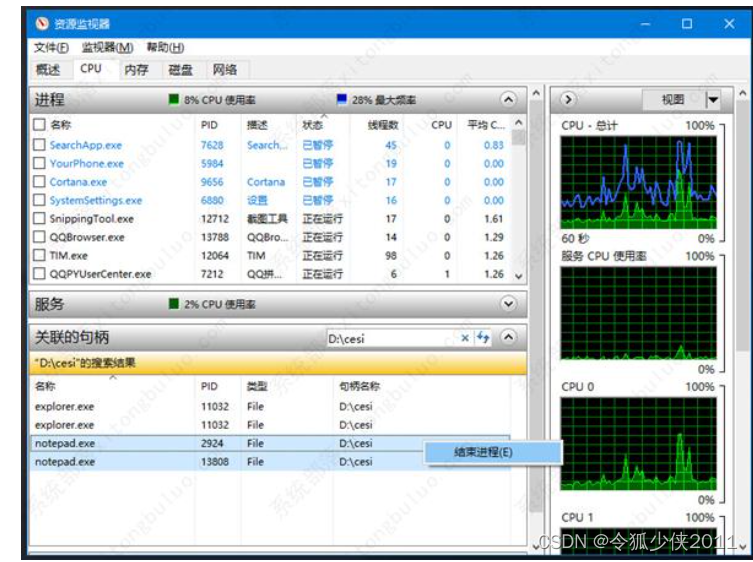This screenshot has height=562, width=753.
Task: Sort handles by the 类型 column header
Action: 257,386
